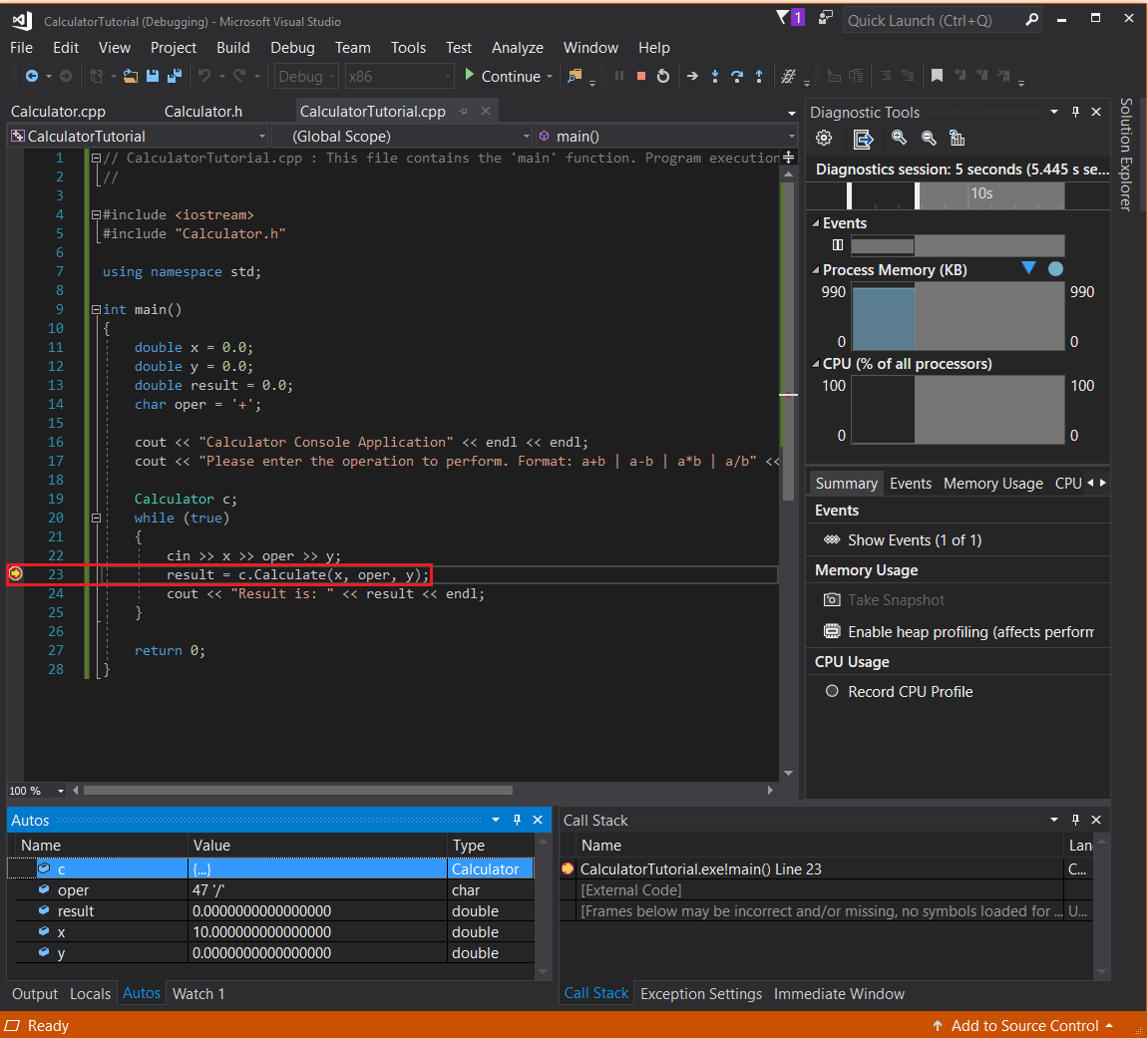Screen dimensions: 1148x1038
Task: Select Record CPU Profile radio button
Action: [x=833, y=691]
